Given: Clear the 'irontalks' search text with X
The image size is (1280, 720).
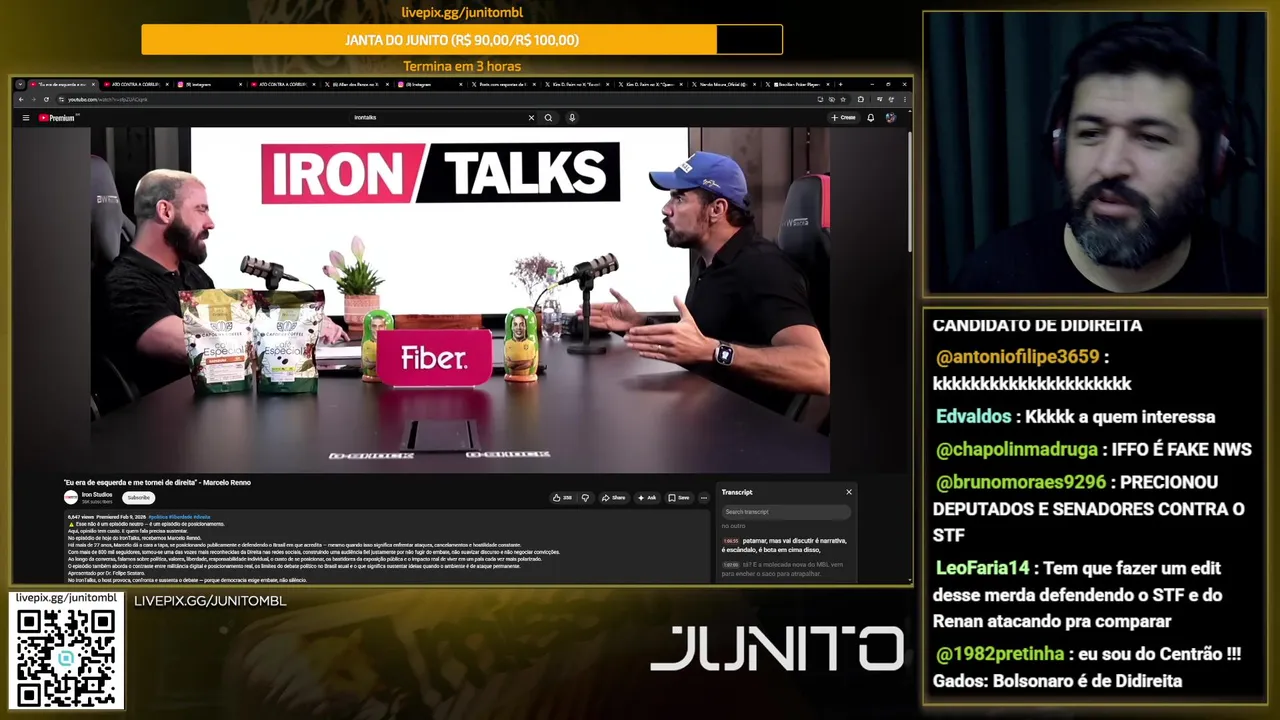Looking at the screenshot, I should pos(531,118).
